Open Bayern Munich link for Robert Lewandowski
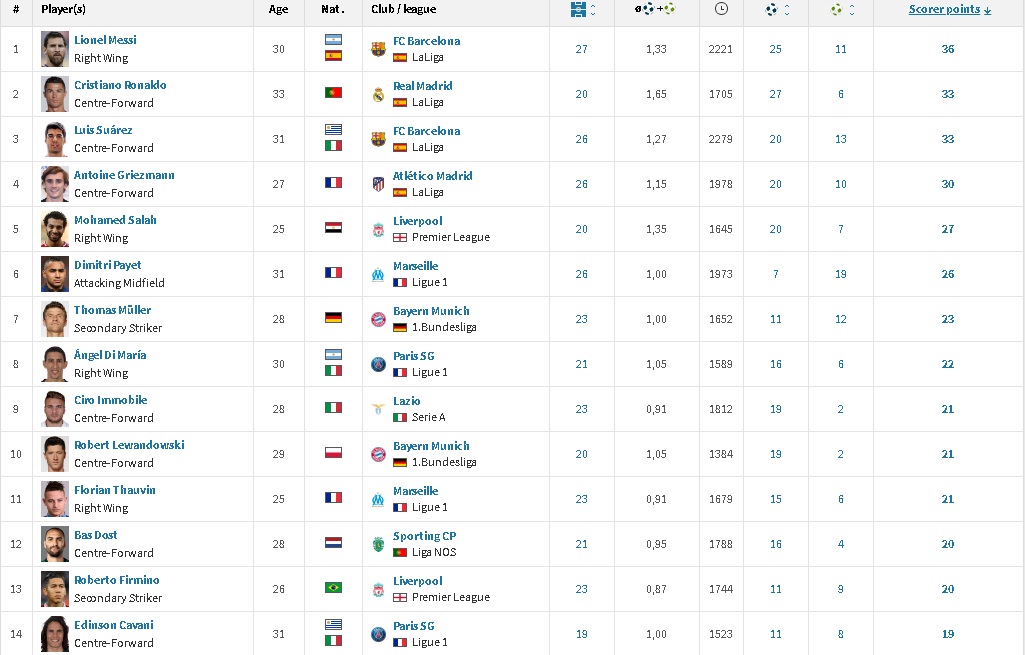Viewport: 1025px width, 655px height. click(431, 446)
